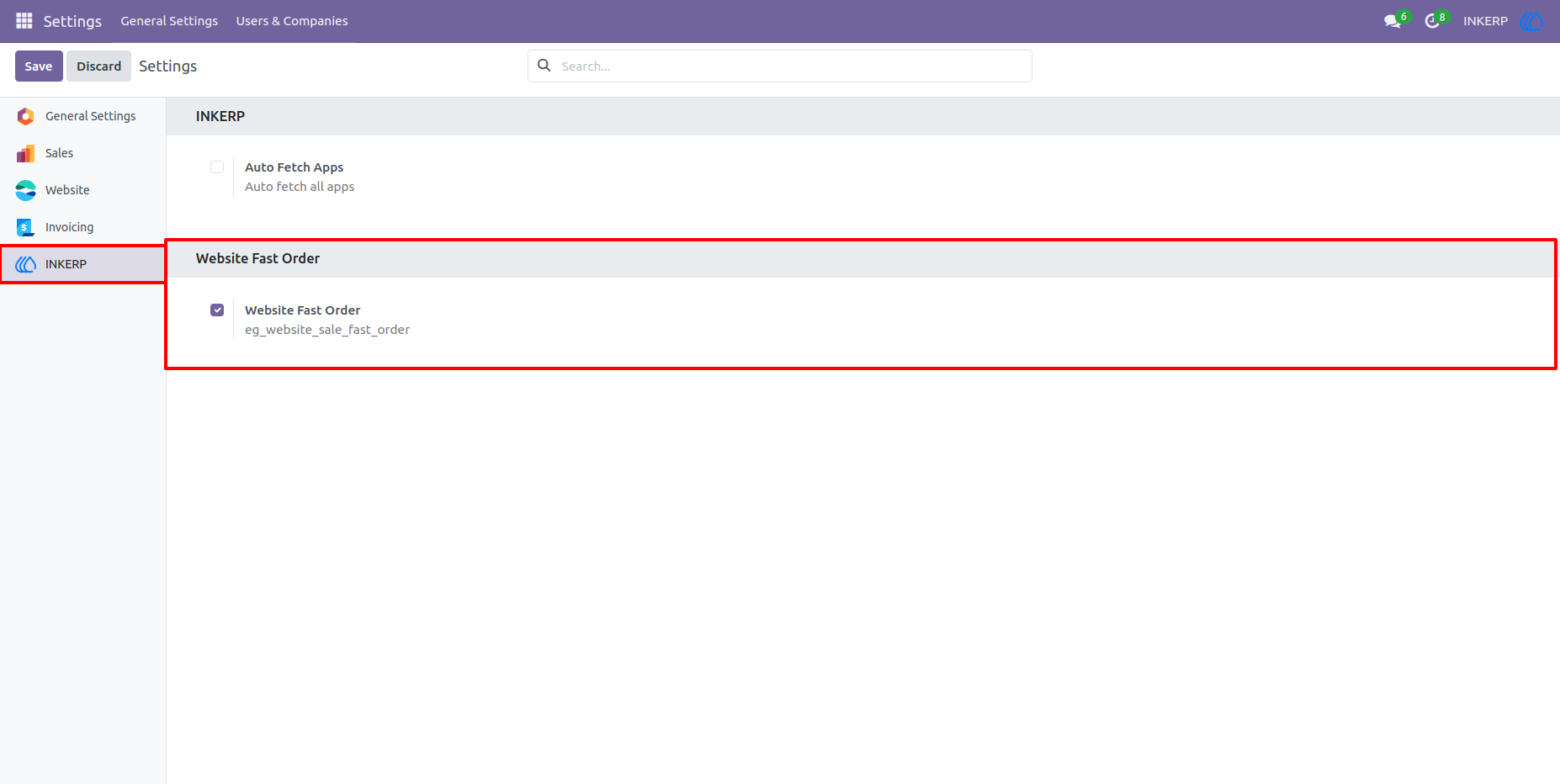Click the Website Fast Order section header
Viewport: 1560px width, 784px height.
tap(257, 258)
